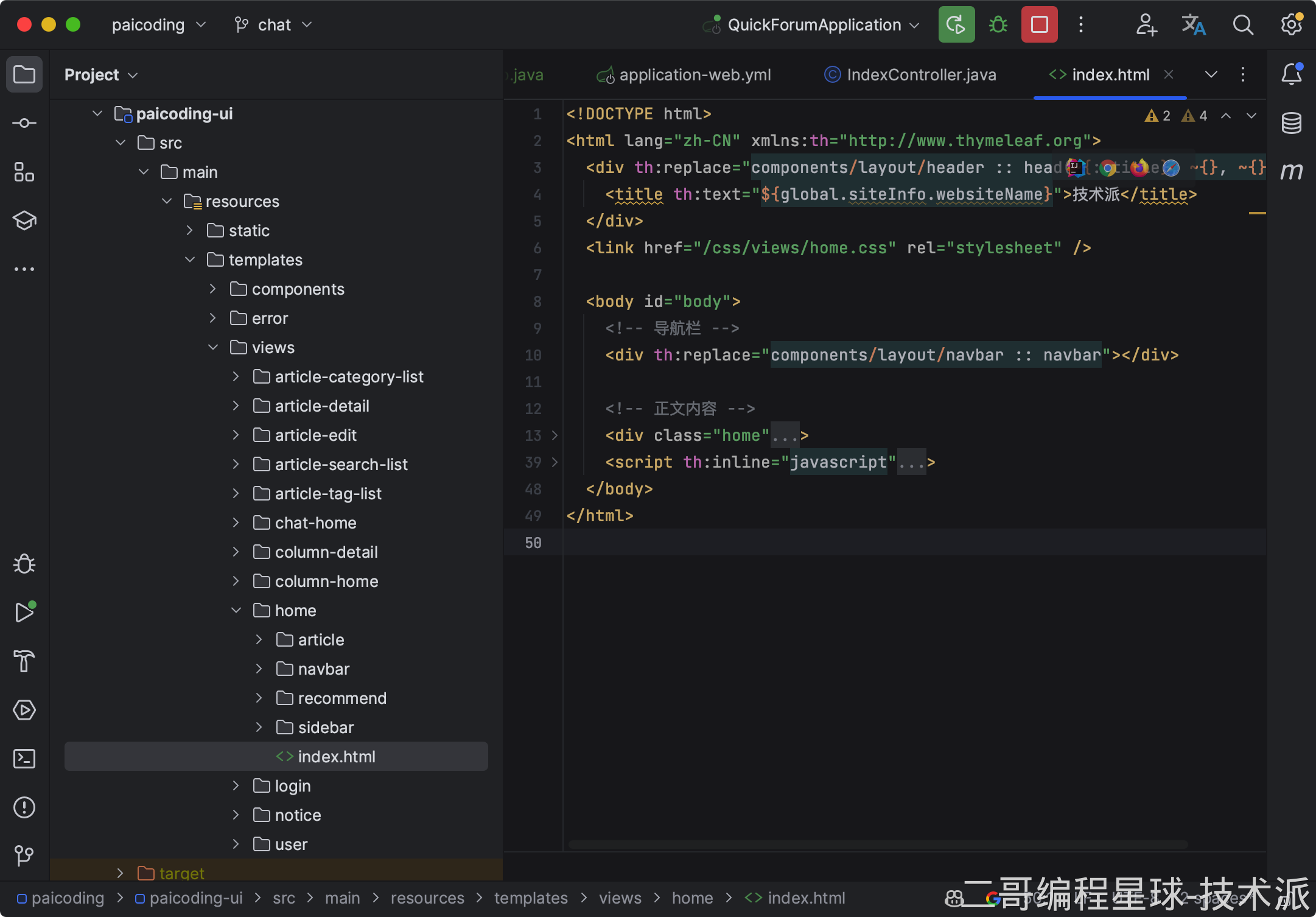Open the Structure tool window icon
This screenshot has width=1316, height=917.
pos(24,172)
